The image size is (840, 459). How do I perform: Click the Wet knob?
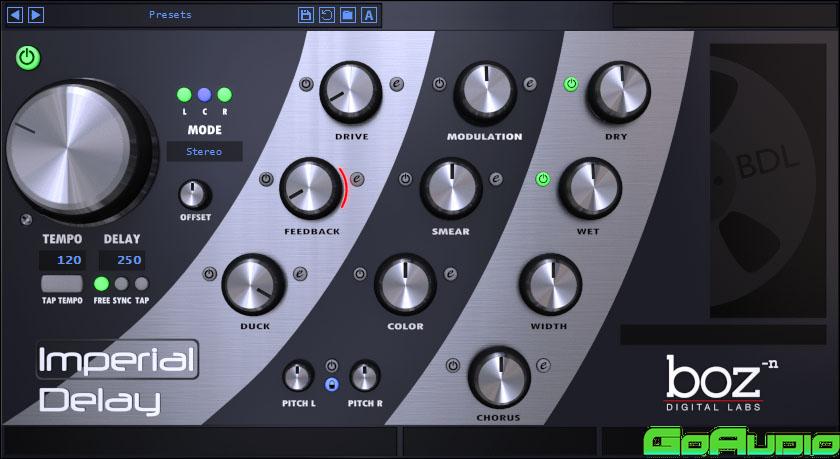coord(590,188)
